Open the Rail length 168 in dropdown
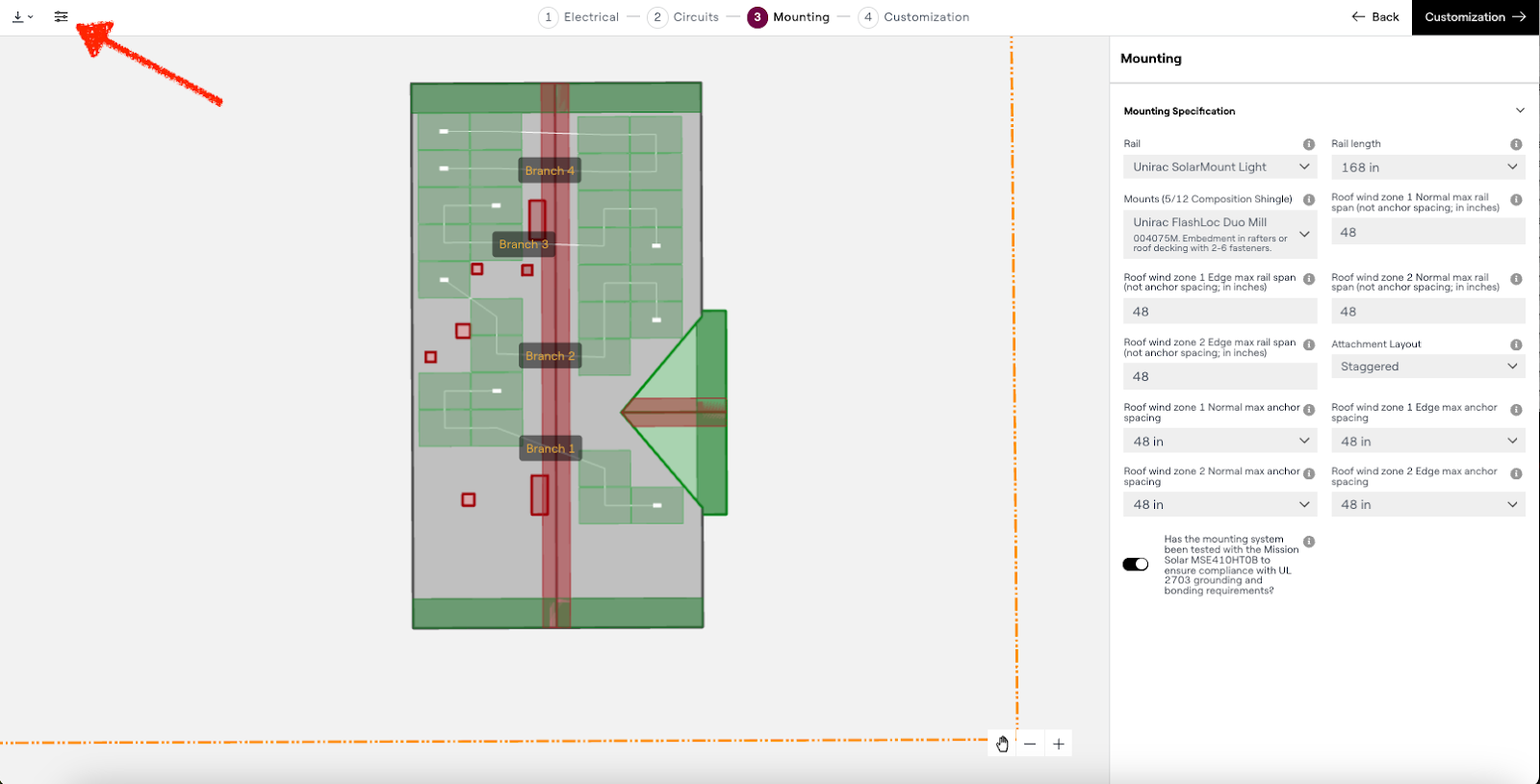The image size is (1540, 784). tap(1427, 167)
